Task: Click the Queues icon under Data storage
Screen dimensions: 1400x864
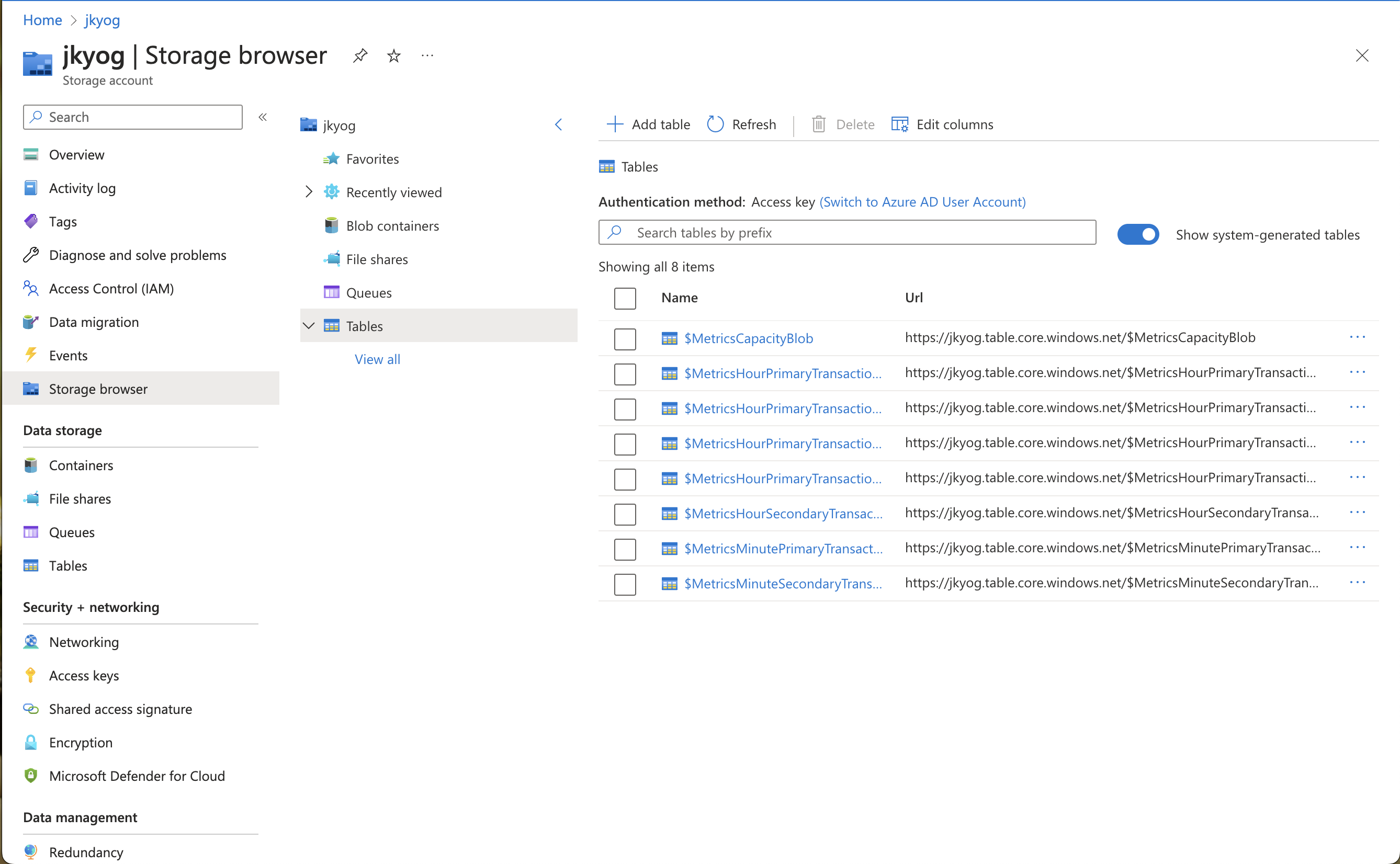Action: [31, 532]
